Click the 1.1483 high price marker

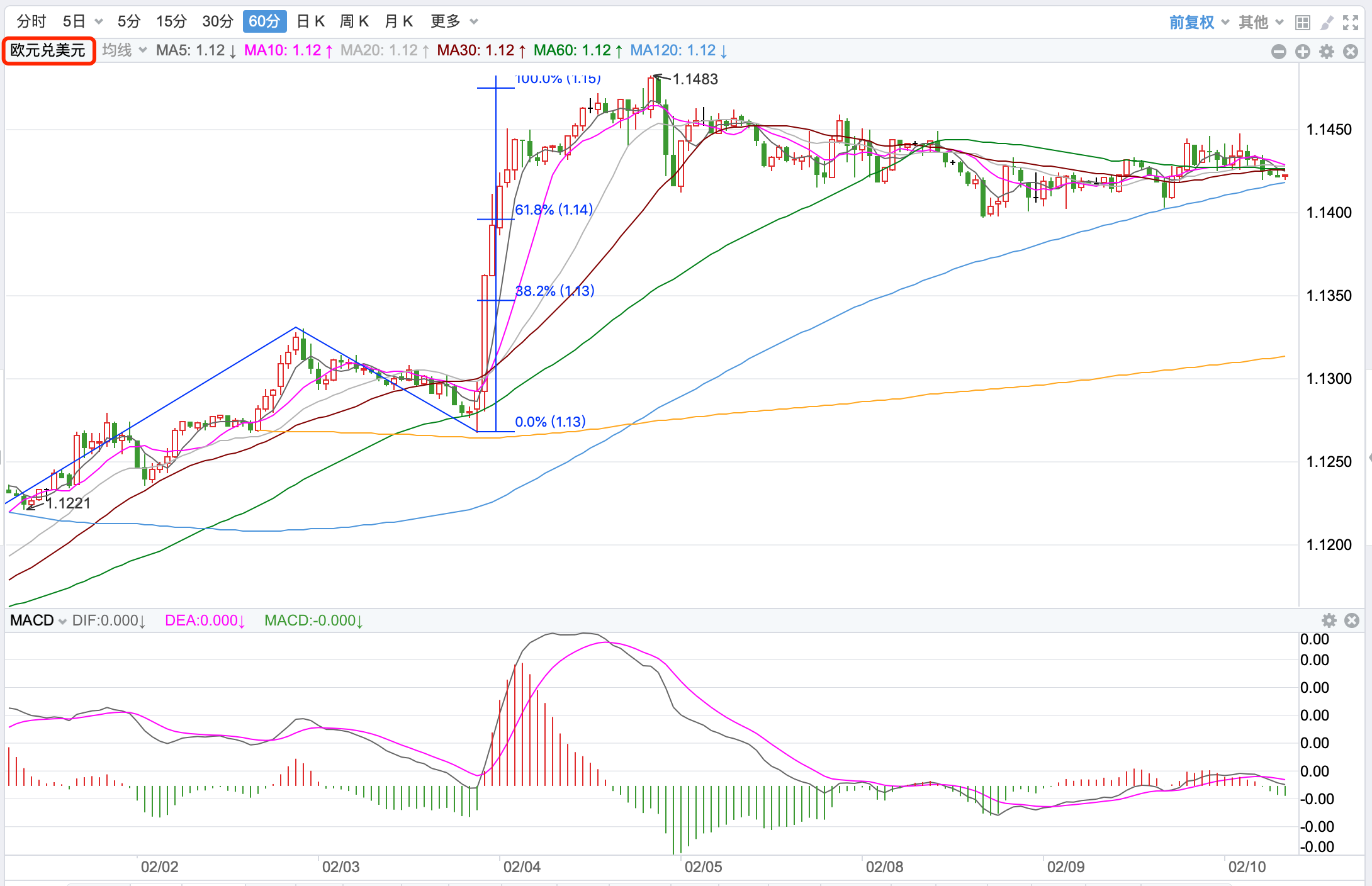695,79
